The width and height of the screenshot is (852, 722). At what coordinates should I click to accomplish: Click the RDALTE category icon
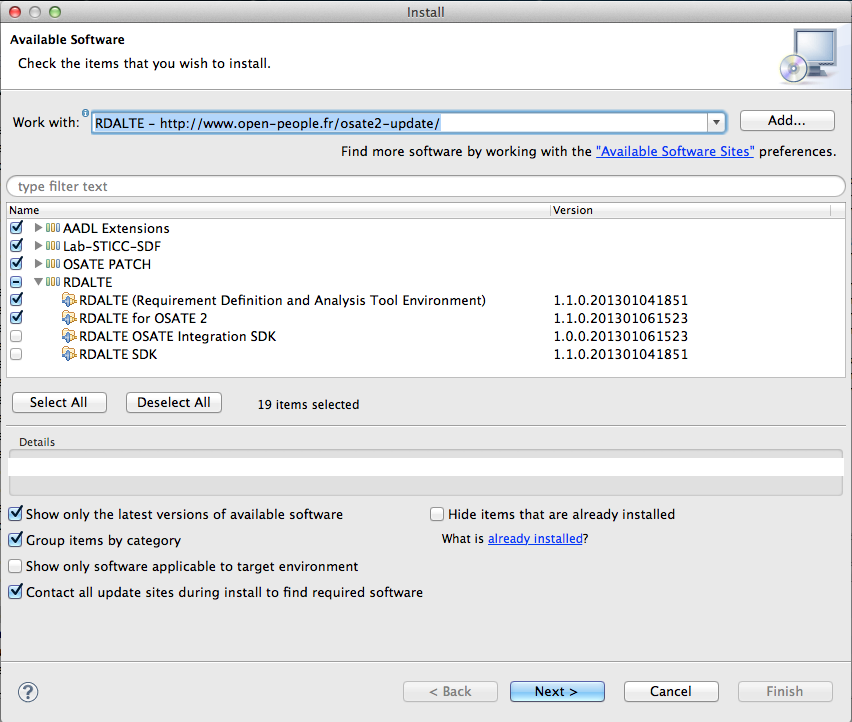pyautogui.click(x=53, y=281)
